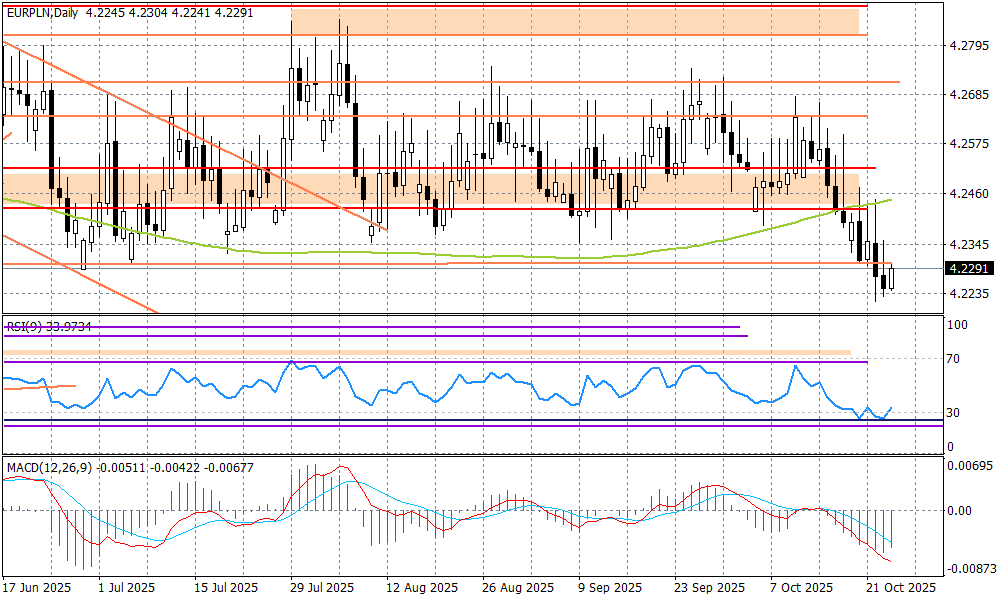Viewport: 1000px width, 600px height.
Task: Click the 4.2795 price axis level
Action: click(968, 45)
